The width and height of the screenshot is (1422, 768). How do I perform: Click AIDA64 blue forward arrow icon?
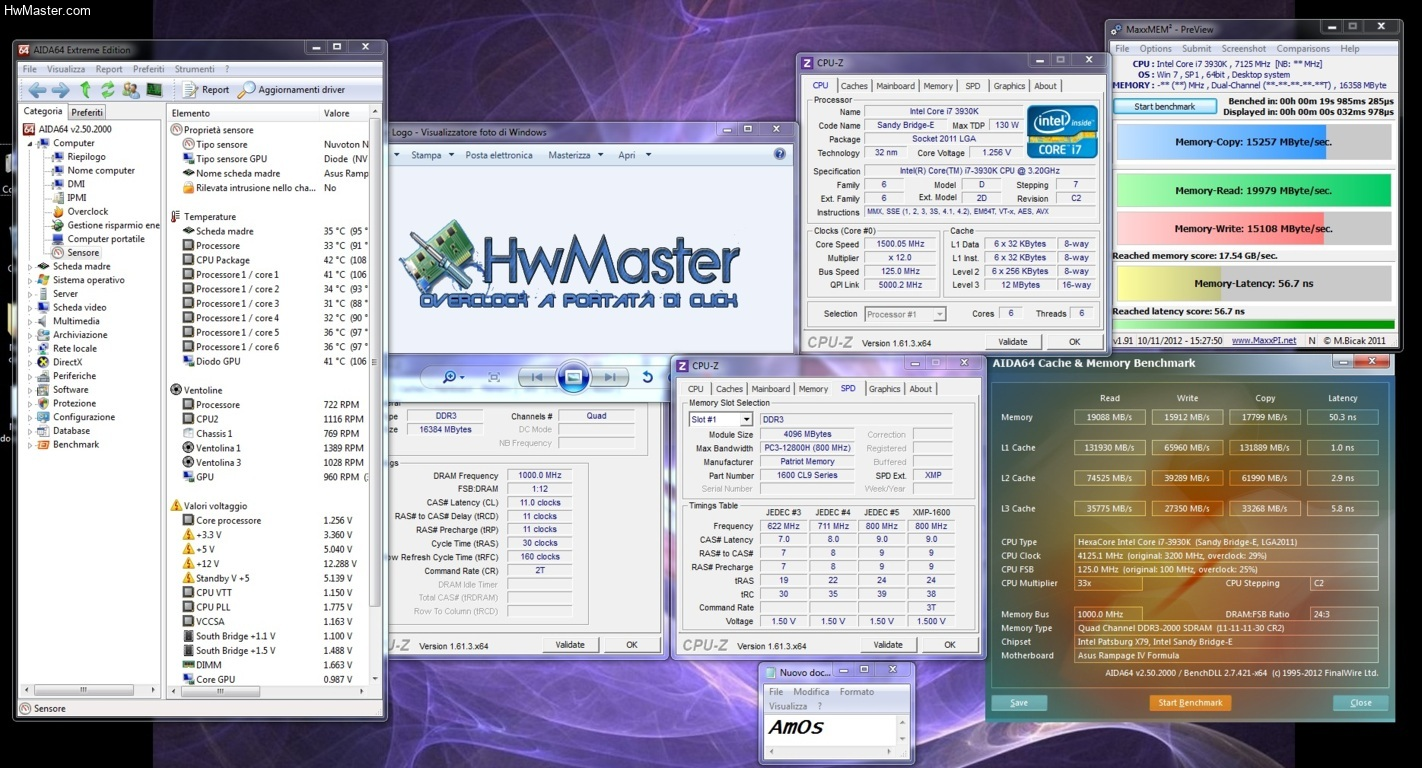[x=60, y=90]
